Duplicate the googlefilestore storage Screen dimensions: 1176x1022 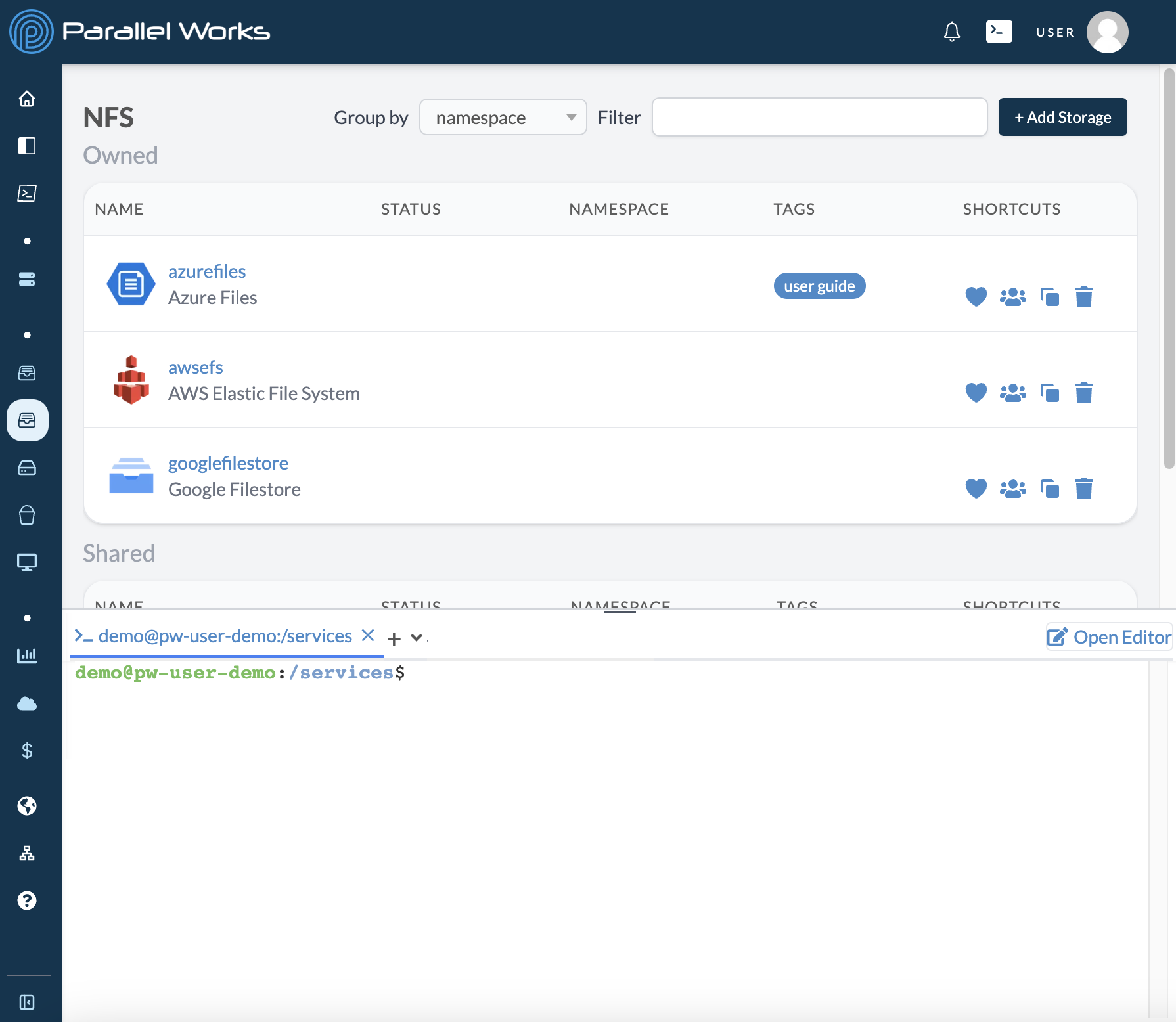1050,489
